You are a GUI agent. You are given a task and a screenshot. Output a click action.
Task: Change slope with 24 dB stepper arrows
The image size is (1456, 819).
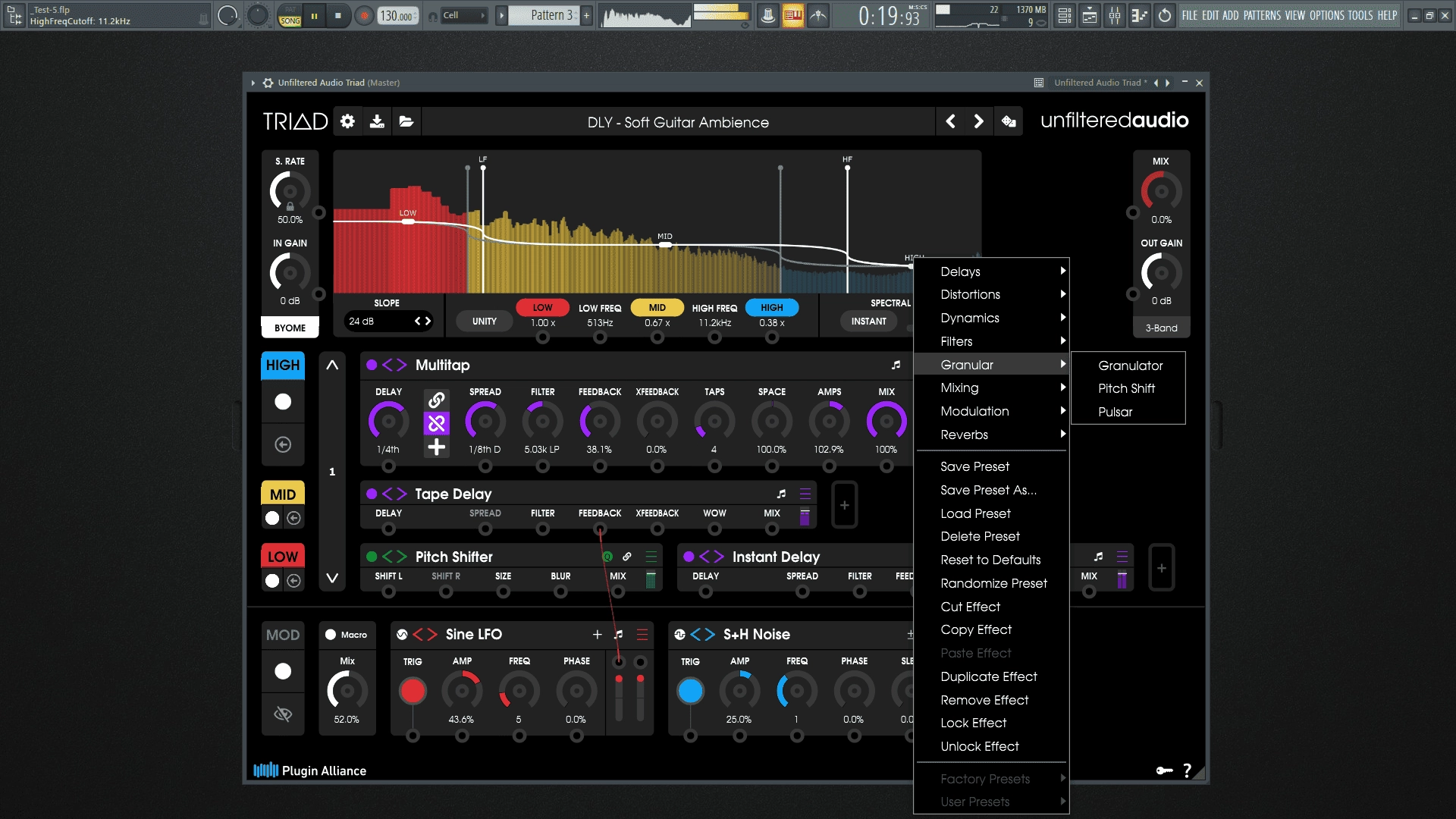click(422, 321)
